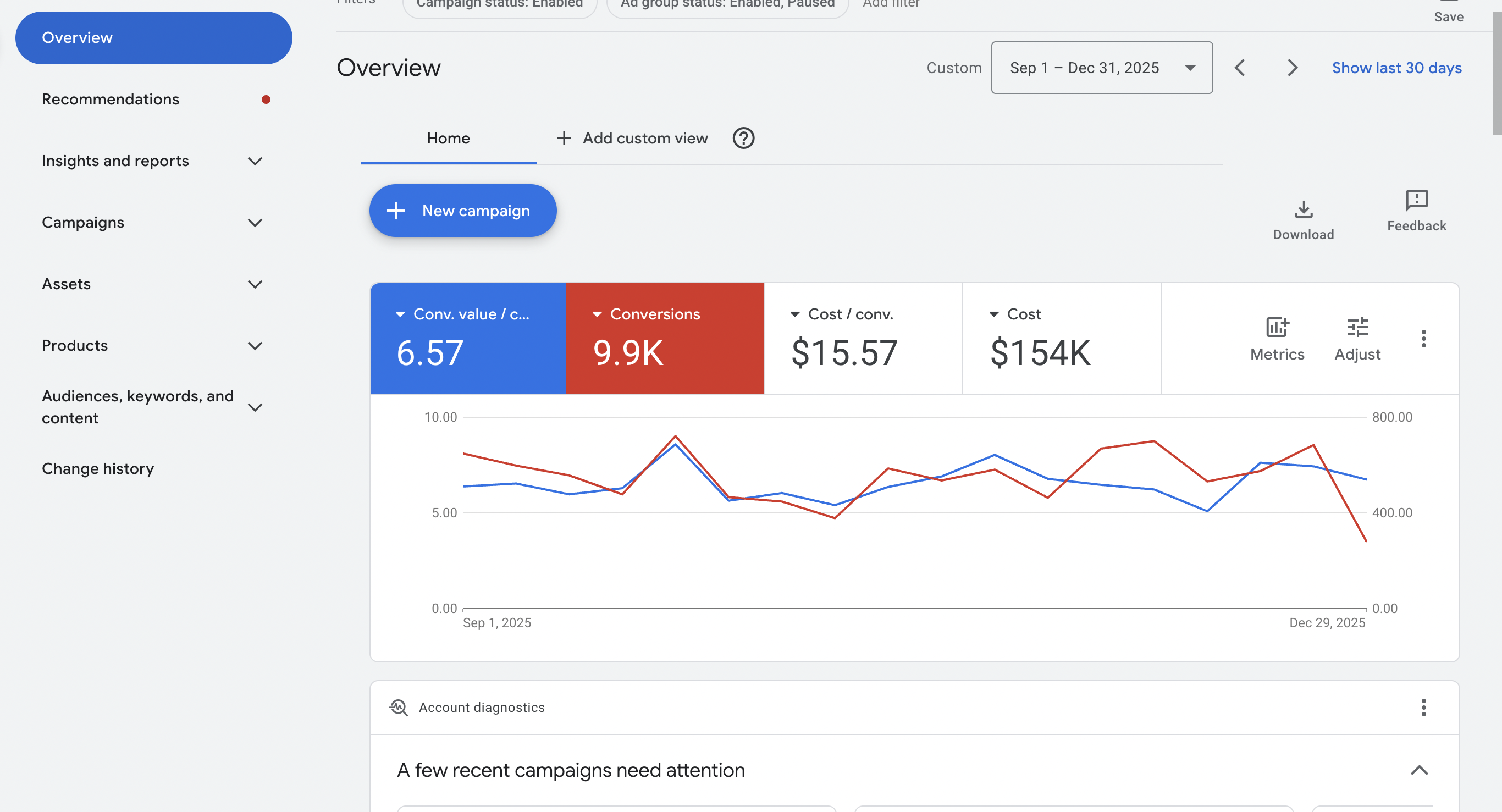This screenshot has height=812, width=1502.
Task: Click Show last 30 days link
Action: click(1396, 68)
